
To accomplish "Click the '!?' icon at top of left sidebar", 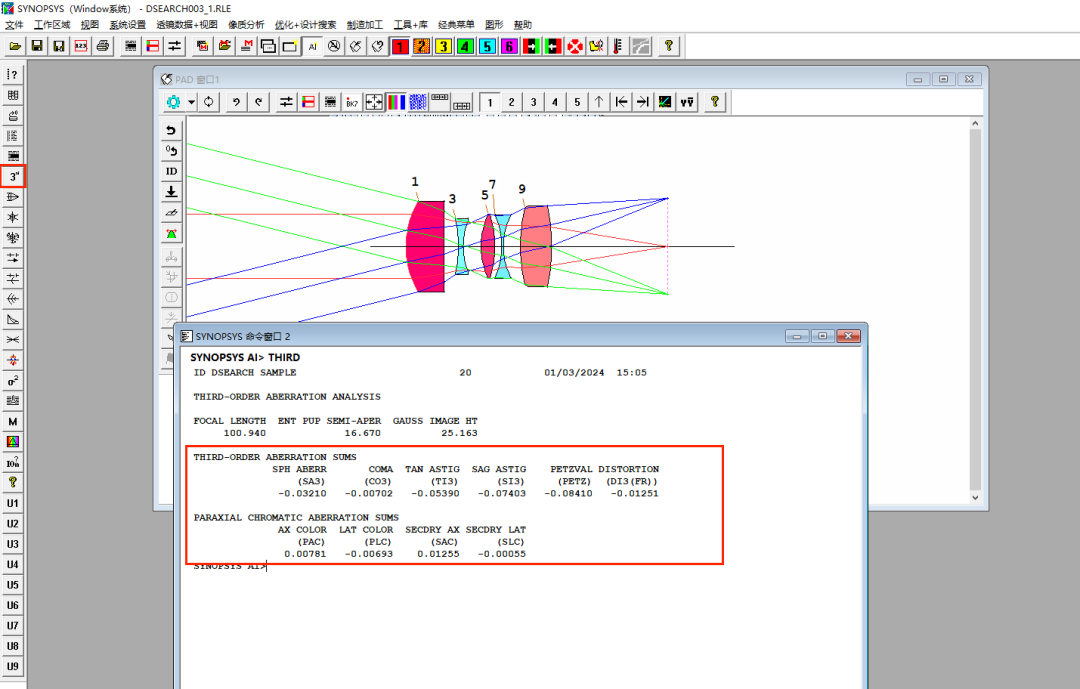I will 13,74.
